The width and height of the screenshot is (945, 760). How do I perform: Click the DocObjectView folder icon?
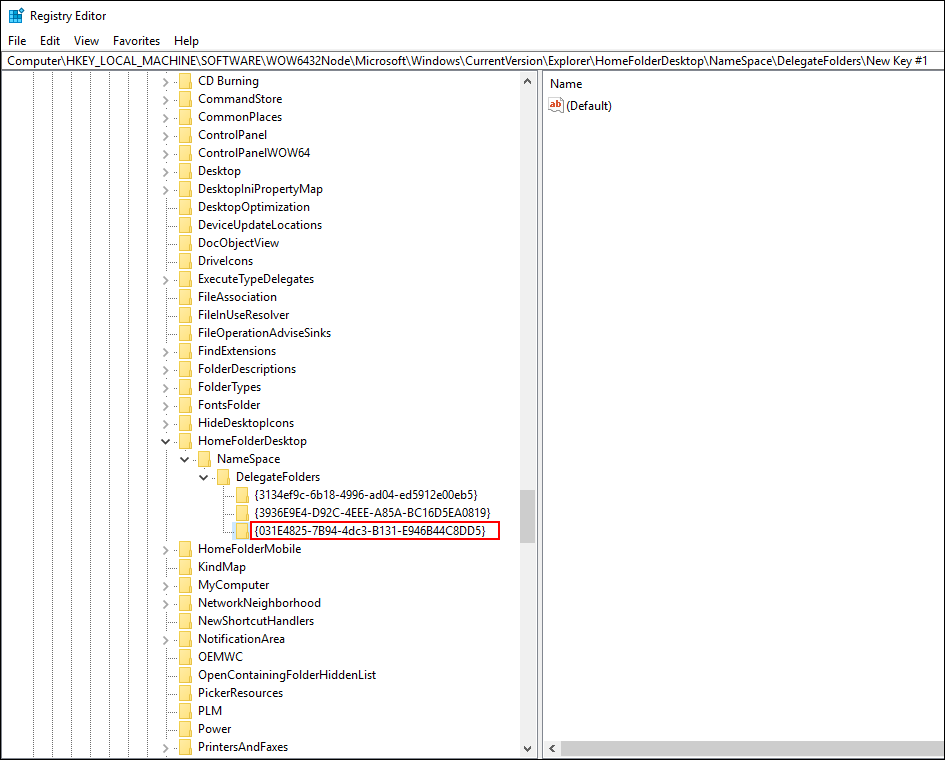click(186, 243)
